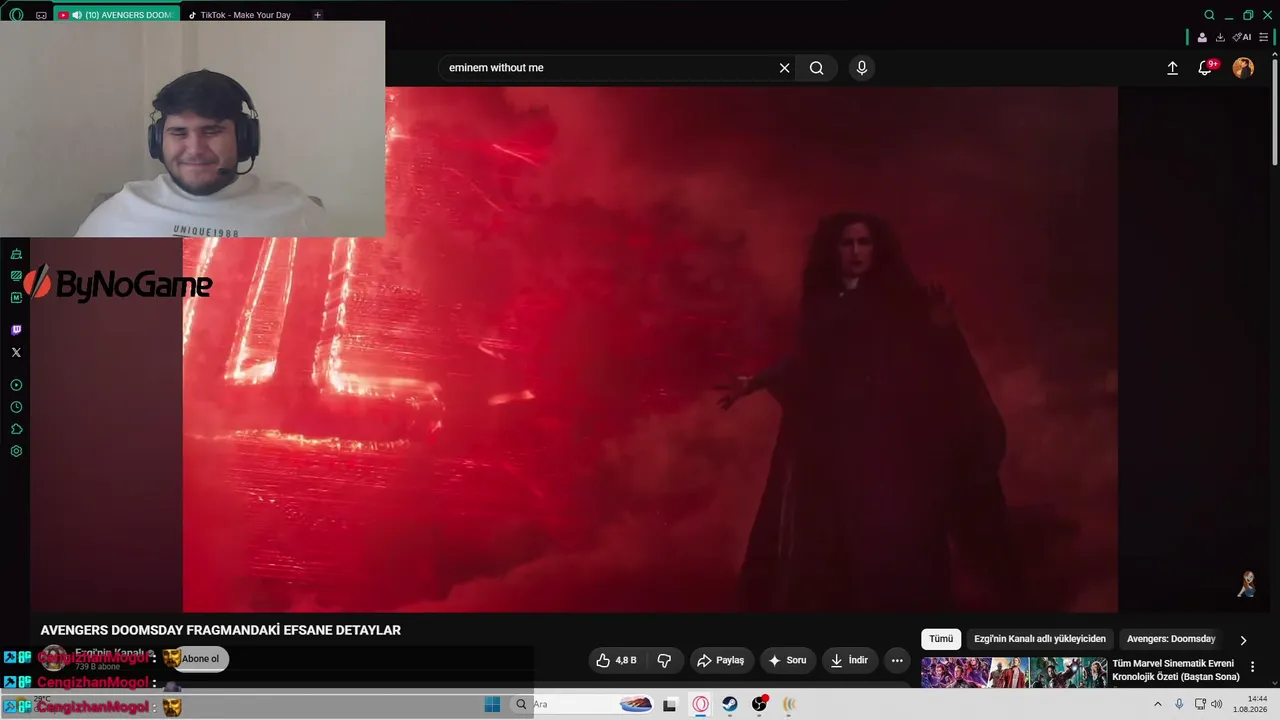Open browser settings gear in sidebar
Screen dimensions: 1280x720
pyautogui.click(x=16, y=451)
